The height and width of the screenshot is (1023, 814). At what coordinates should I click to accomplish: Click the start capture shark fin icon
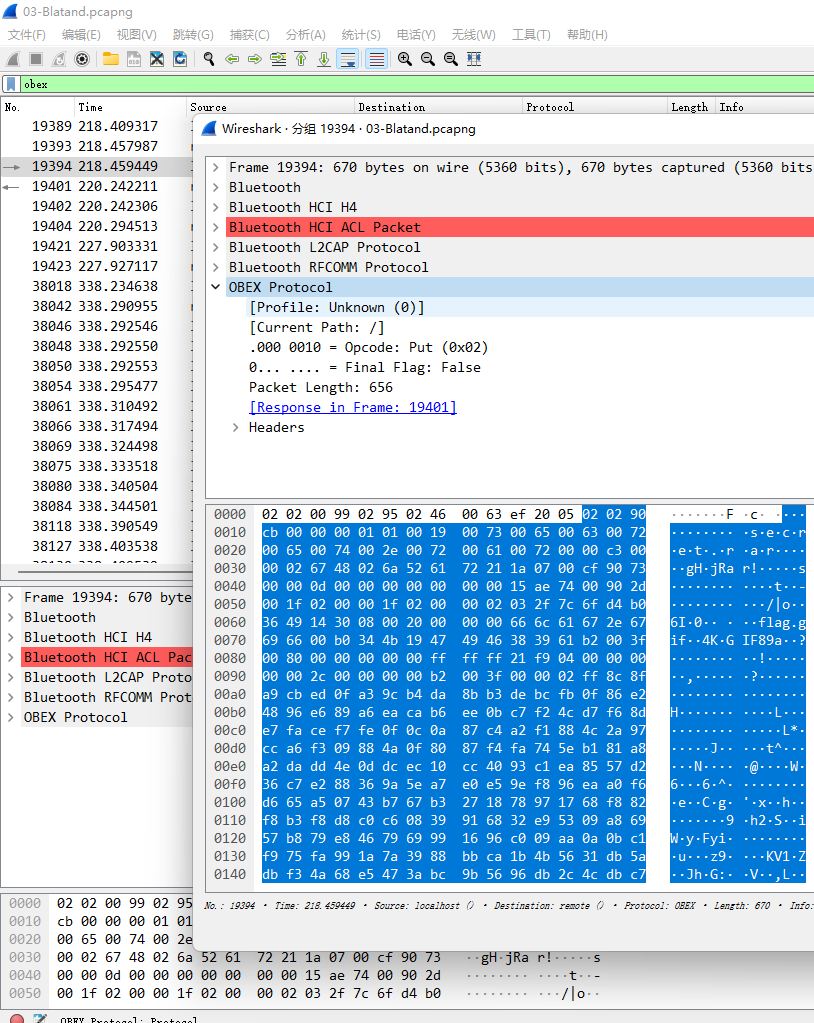coord(13,59)
